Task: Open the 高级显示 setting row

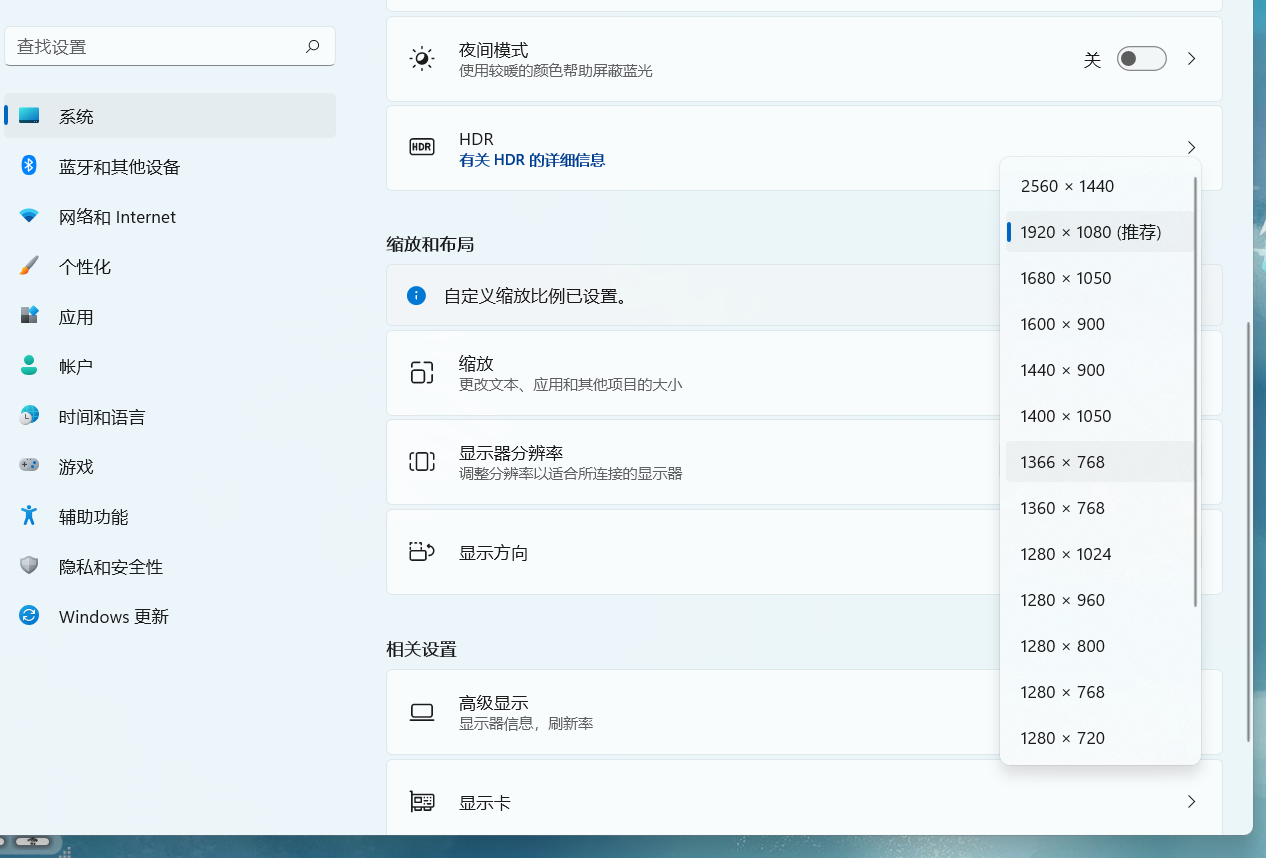Action: tap(804, 712)
